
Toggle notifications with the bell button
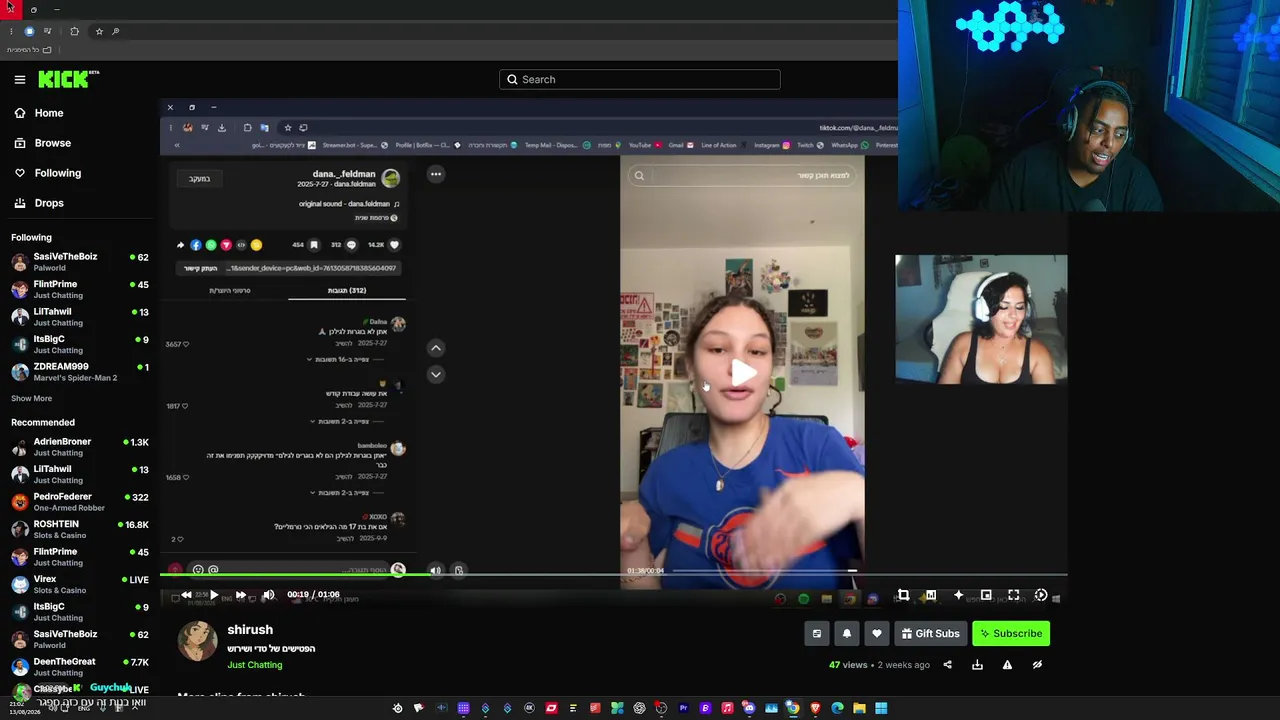847,634
